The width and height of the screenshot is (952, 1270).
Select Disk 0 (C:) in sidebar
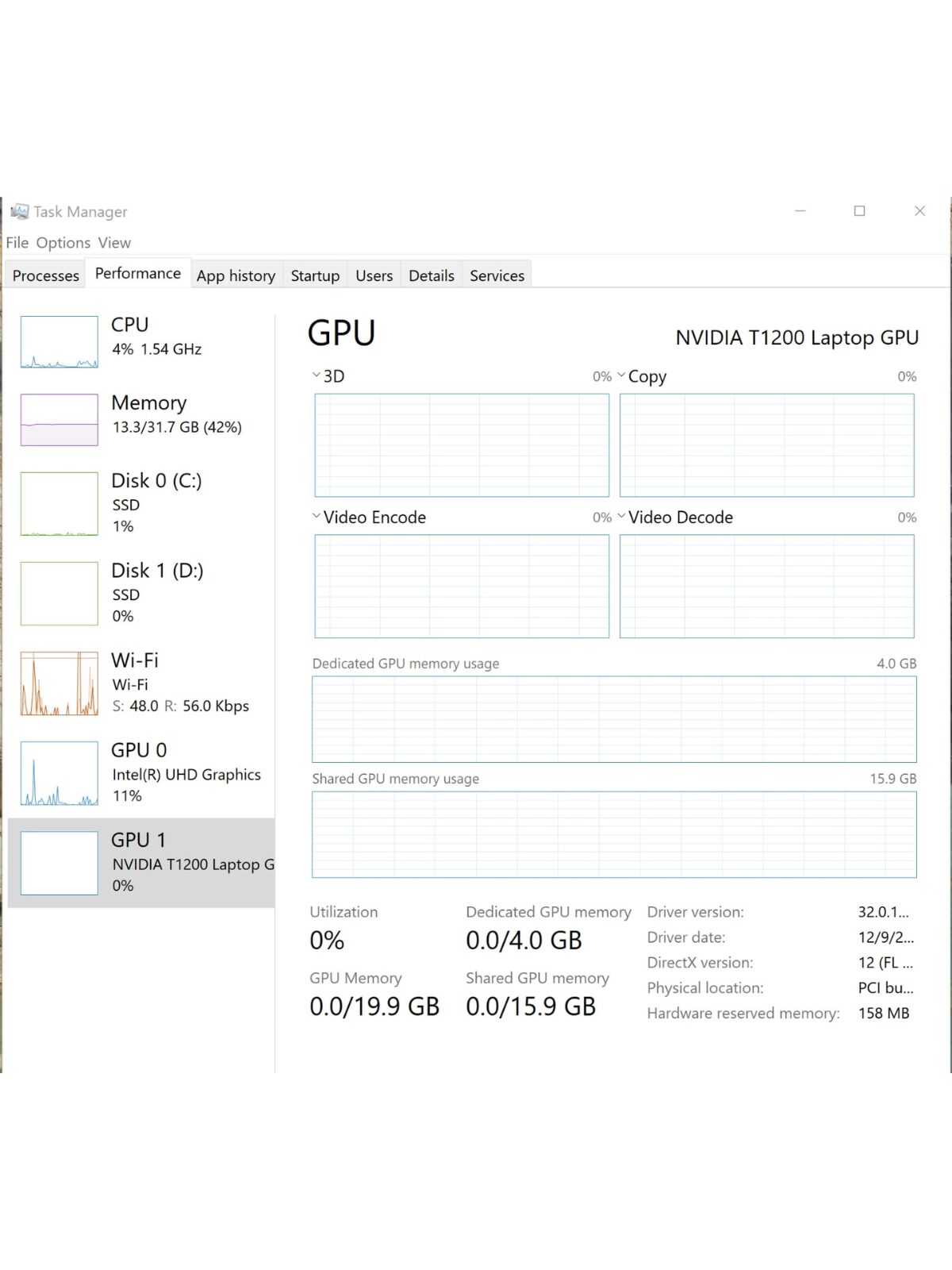pos(141,503)
